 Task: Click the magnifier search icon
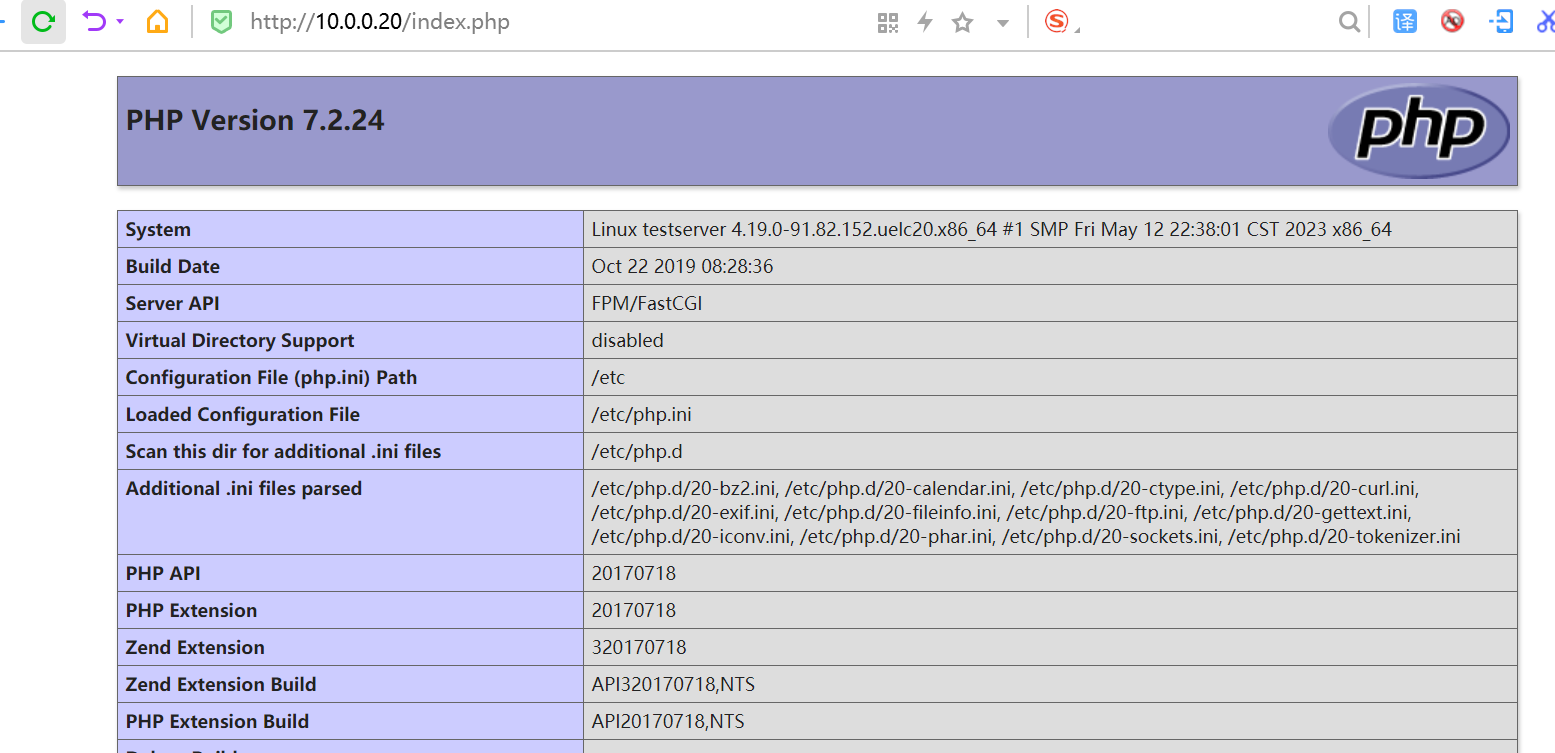(1349, 22)
